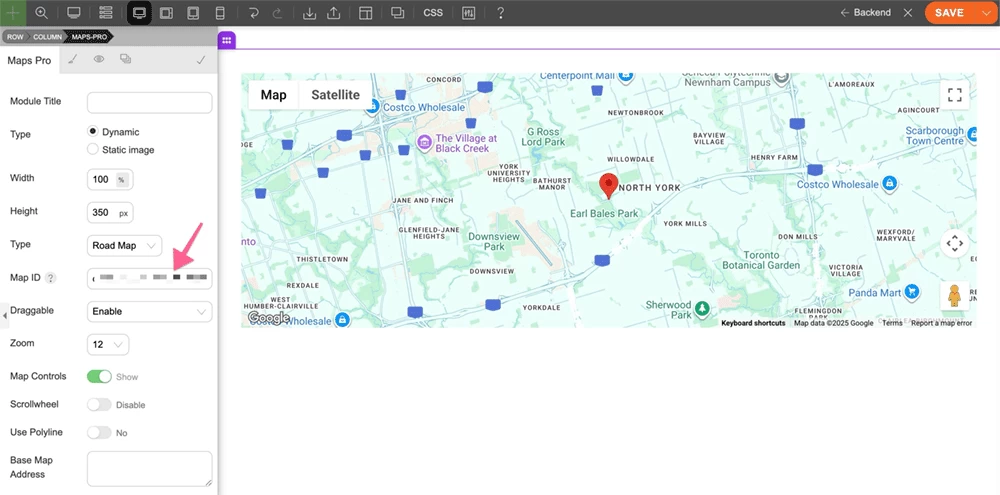Toggle the Use Polyline switch
This screenshot has width=1000, height=495.
(x=99, y=432)
